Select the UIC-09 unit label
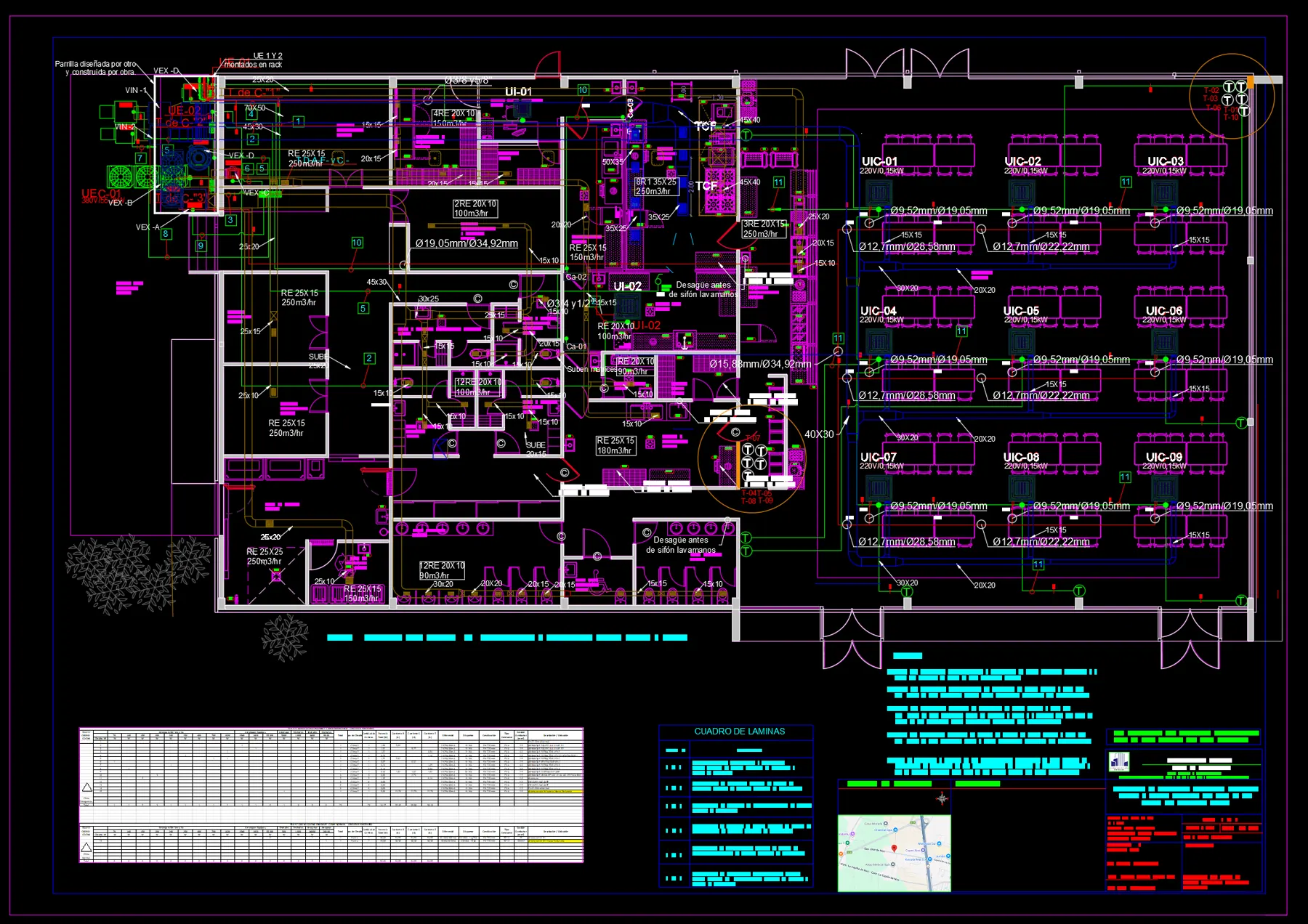The image size is (1308, 924). tap(1164, 458)
